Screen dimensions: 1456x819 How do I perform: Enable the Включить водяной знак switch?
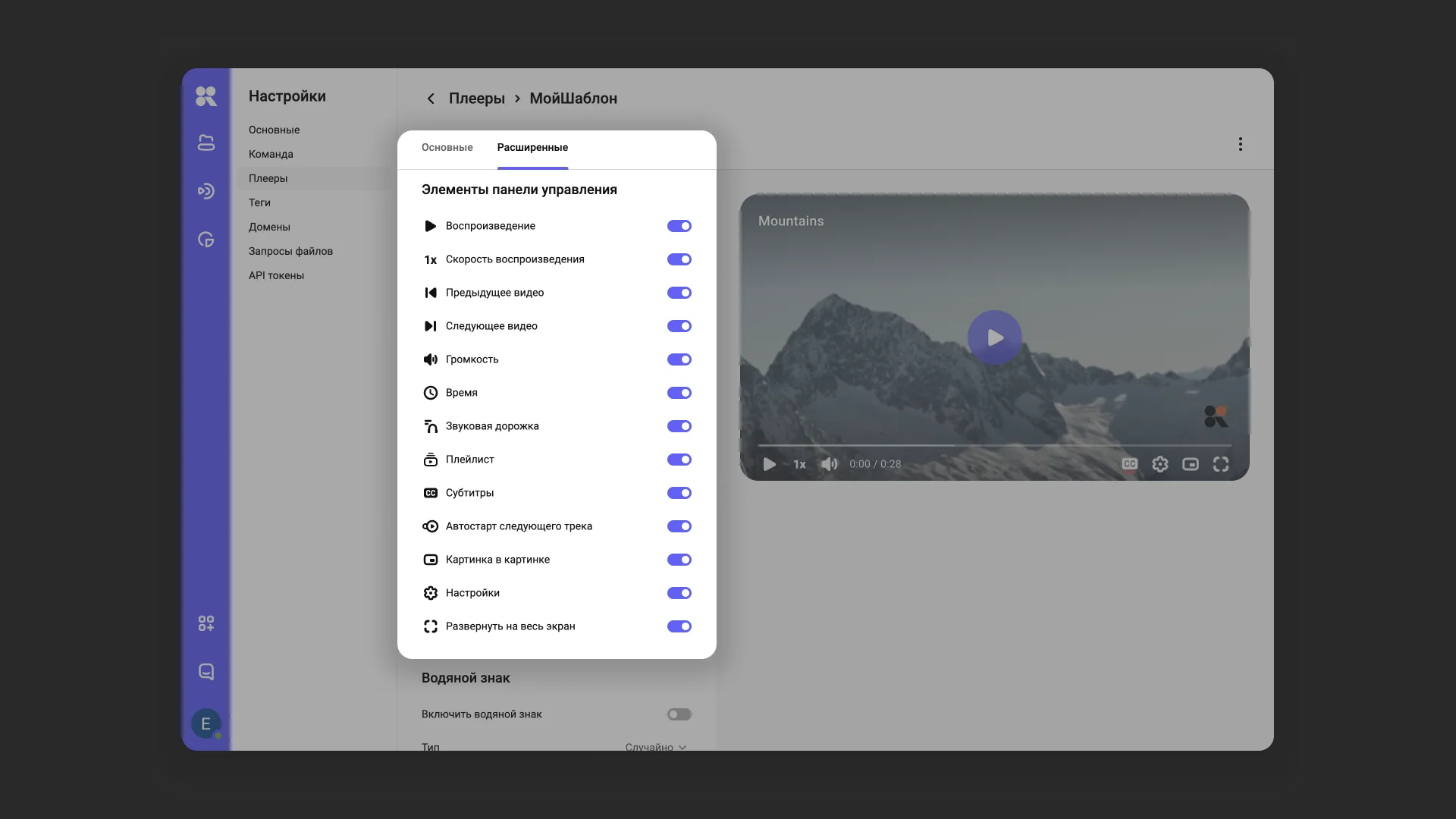coord(679,714)
